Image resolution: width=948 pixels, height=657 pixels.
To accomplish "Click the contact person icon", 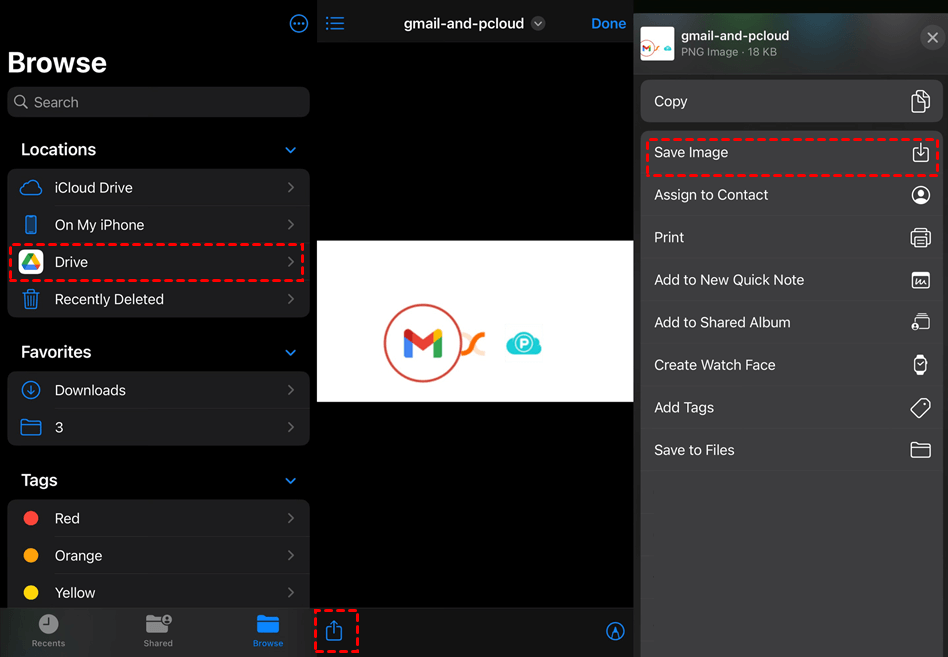I will pyautogui.click(x=920, y=195).
